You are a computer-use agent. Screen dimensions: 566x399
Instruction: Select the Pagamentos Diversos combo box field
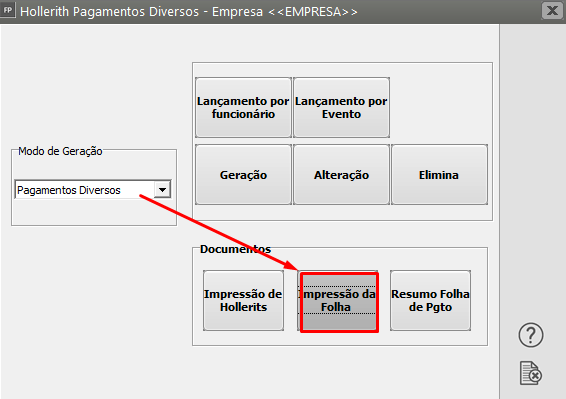[93, 190]
